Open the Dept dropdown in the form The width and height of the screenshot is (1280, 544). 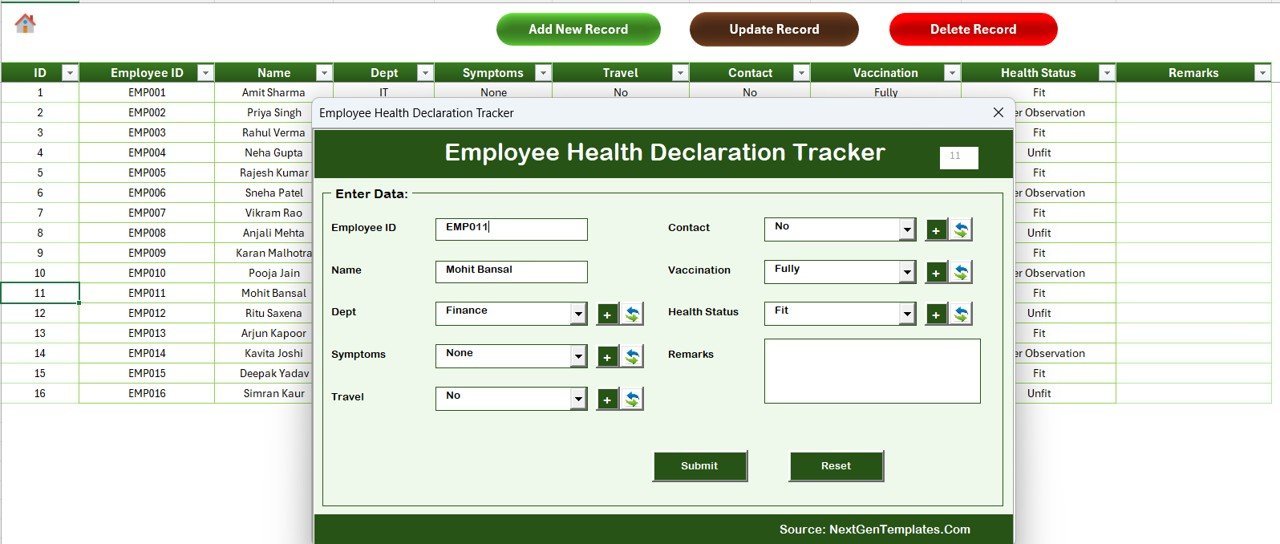(x=578, y=314)
